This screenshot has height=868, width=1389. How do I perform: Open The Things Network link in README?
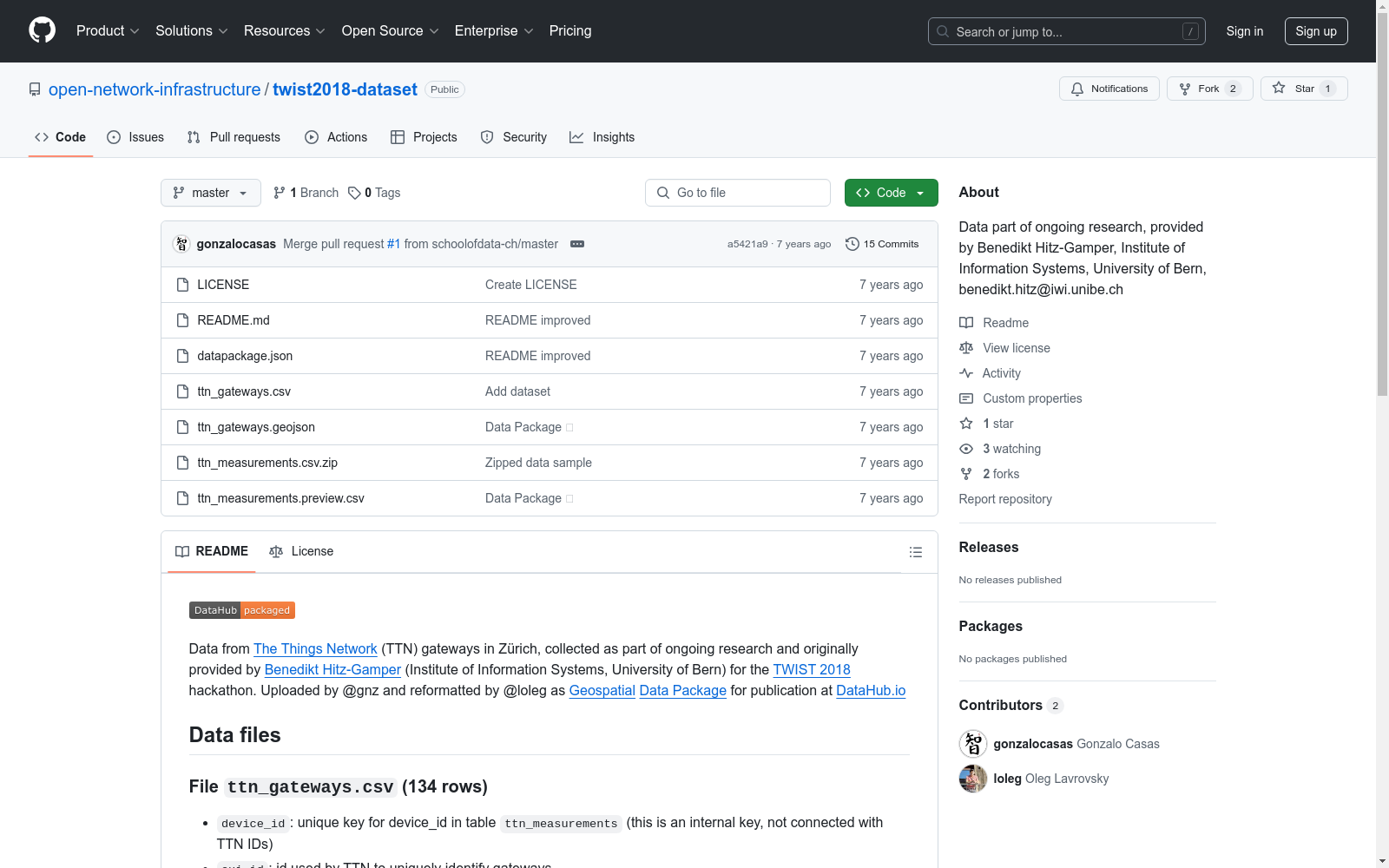coord(315,648)
